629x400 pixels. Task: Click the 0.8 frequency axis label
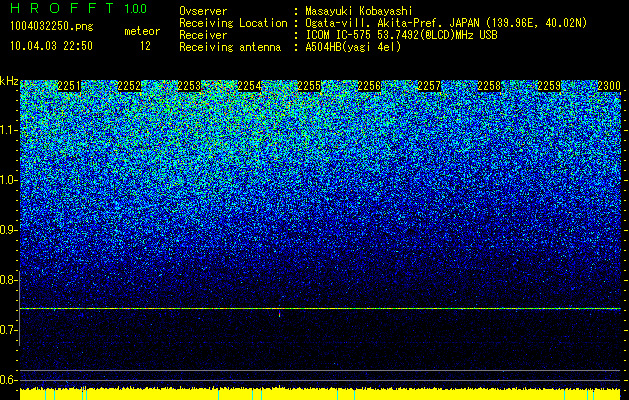pyautogui.click(x=8, y=280)
